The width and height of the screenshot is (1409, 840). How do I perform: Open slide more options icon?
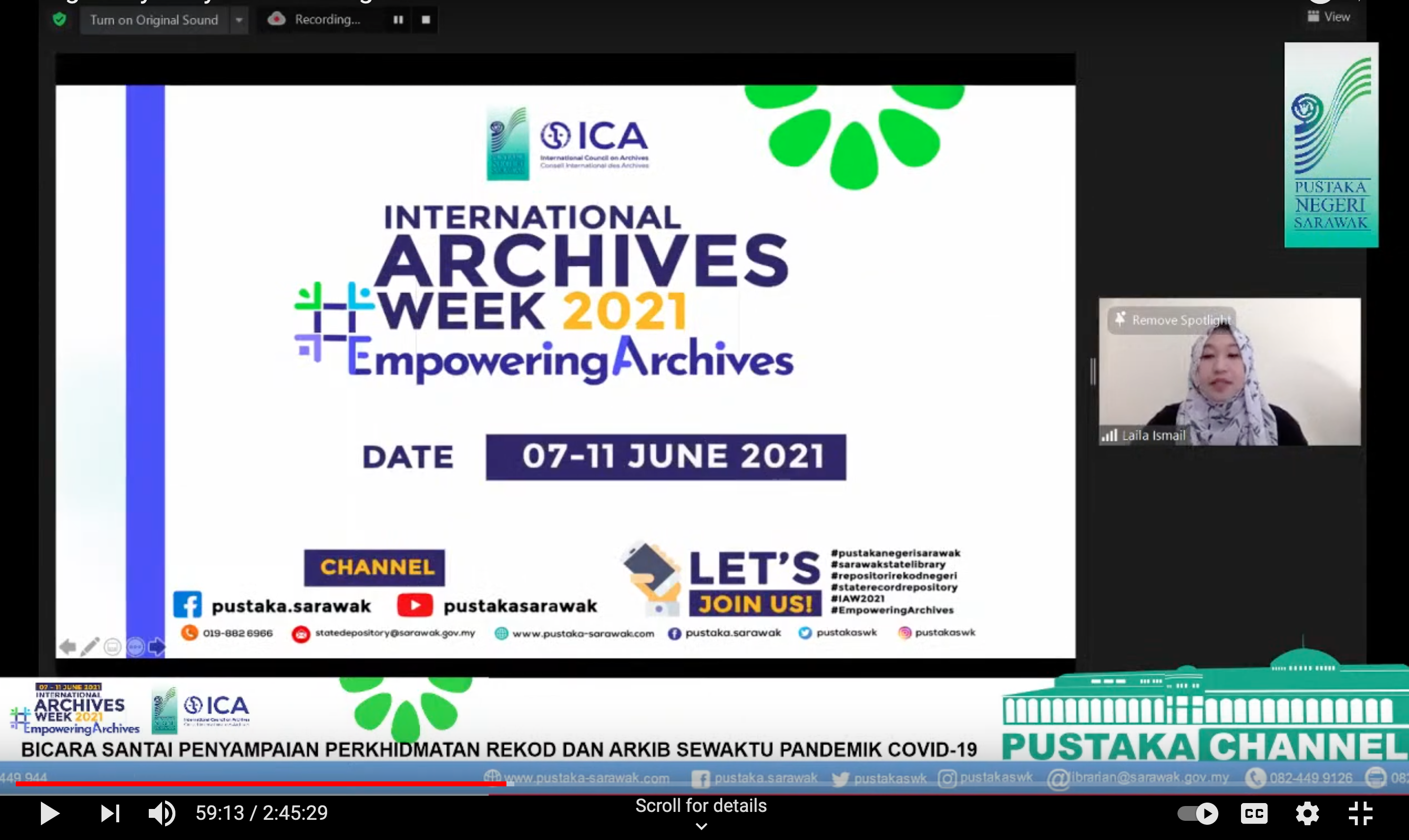[x=135, y=646]
